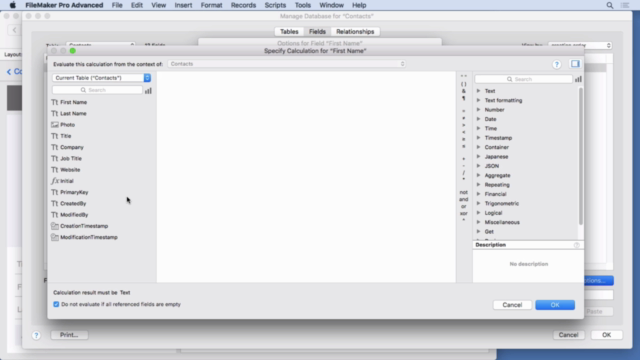Click container icon beside Photo field

(x=55, y=124)
